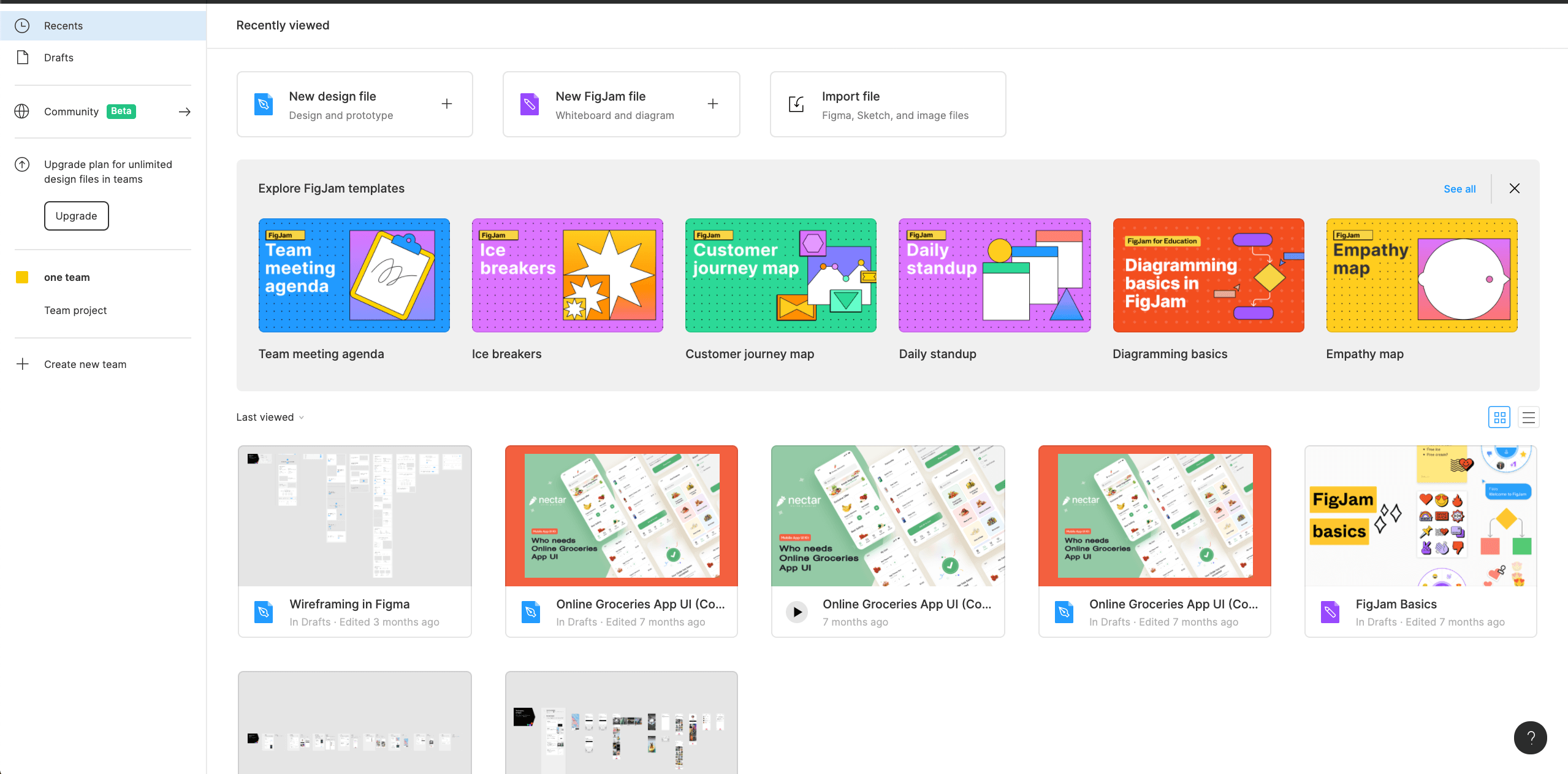Click the Import File icon
The height and width of the screenshot is (774, 1568).
[x=796, y=103]
